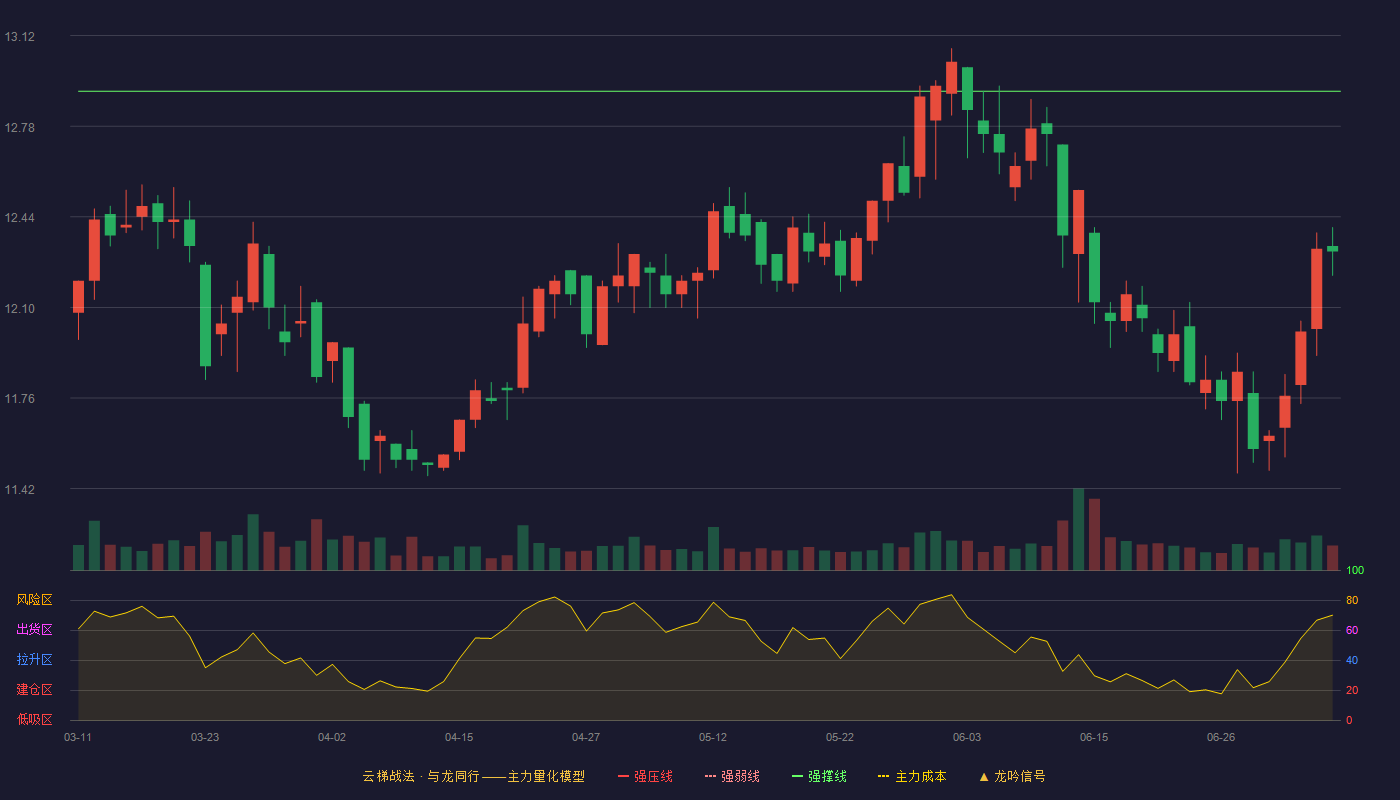
Task: Click the 05-22 date label
Action: (840, 737)
